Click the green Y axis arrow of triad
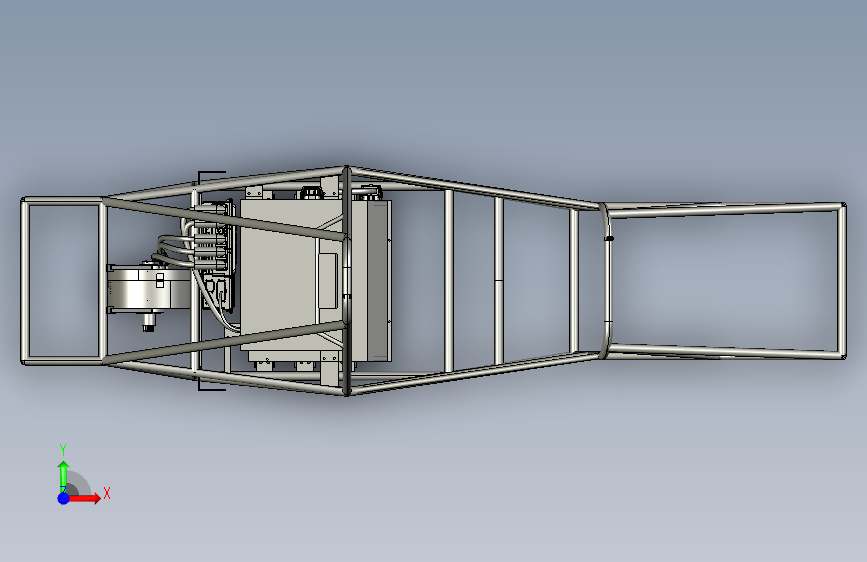Viewport: 867px width, 562px height. click(x=64, y=476)
